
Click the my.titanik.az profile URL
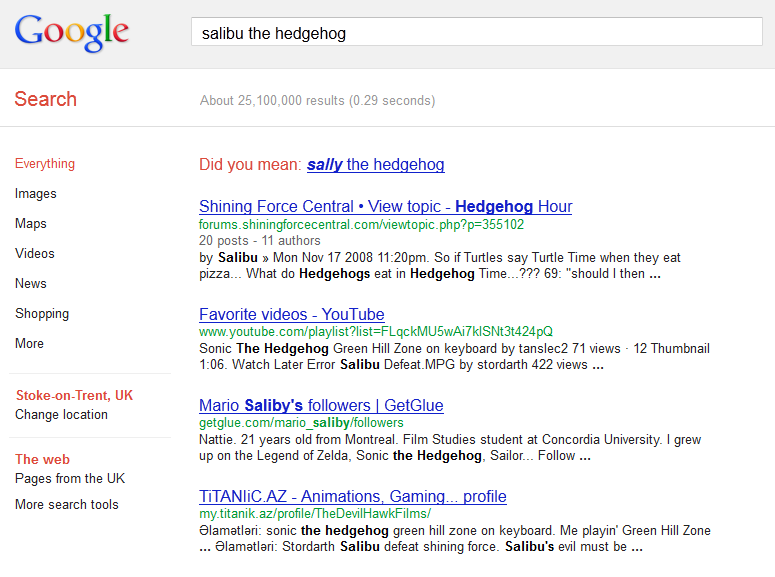point(315,514)
